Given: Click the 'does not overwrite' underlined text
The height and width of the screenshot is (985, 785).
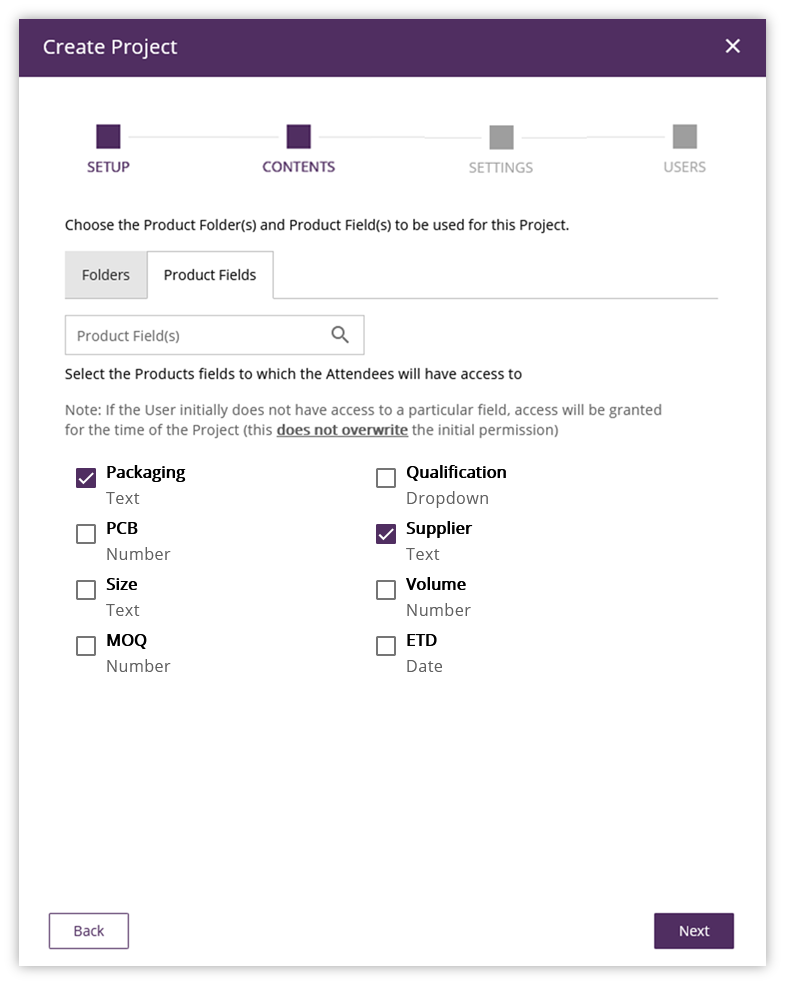Looking at the screenshot, I should click(342, 430).
